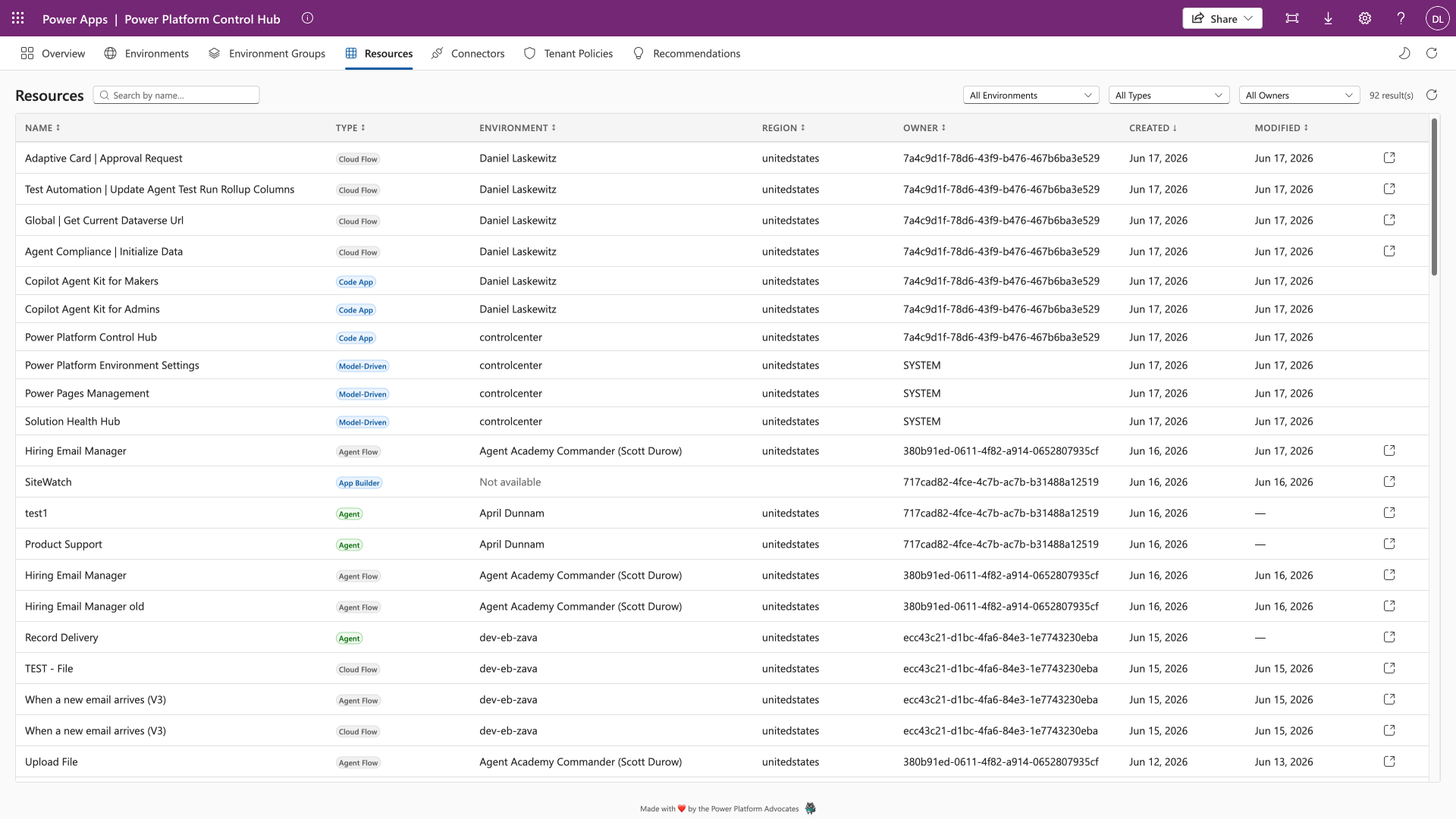
Task: Expand the All Types dropdown
Action: pyautogui.click(x=1169, y=95)
